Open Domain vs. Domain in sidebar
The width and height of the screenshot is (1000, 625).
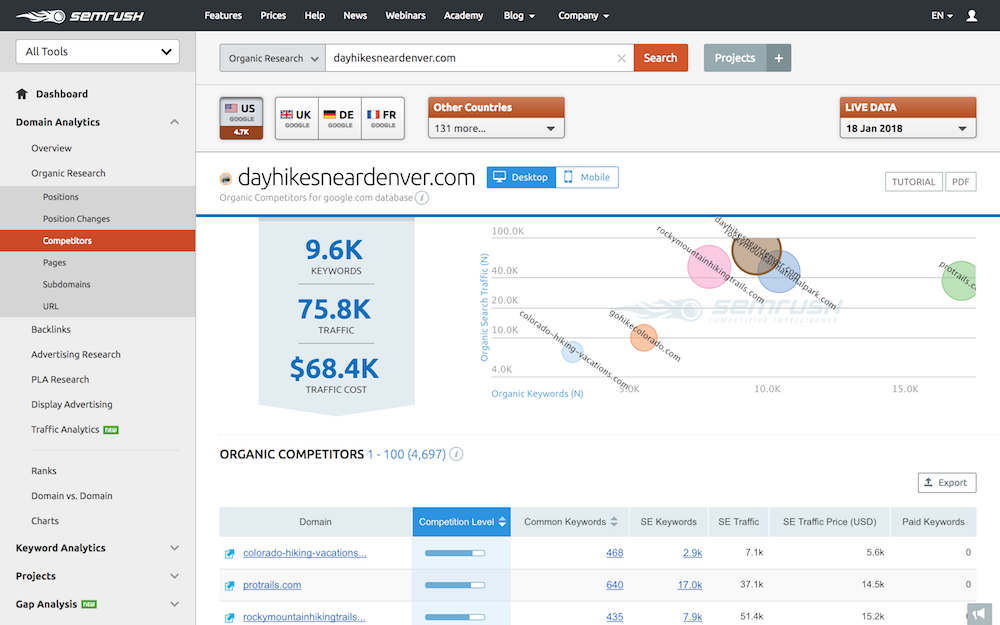[72, 496]
